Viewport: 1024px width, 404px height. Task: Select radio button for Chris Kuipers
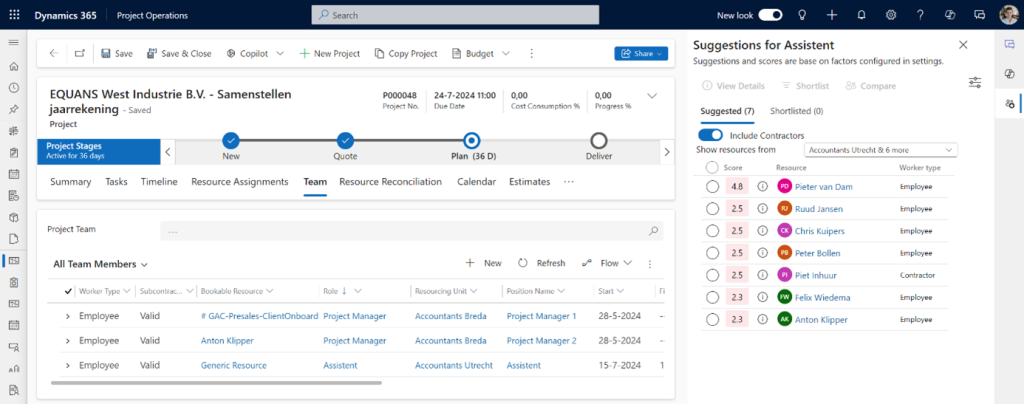[712, 231]
